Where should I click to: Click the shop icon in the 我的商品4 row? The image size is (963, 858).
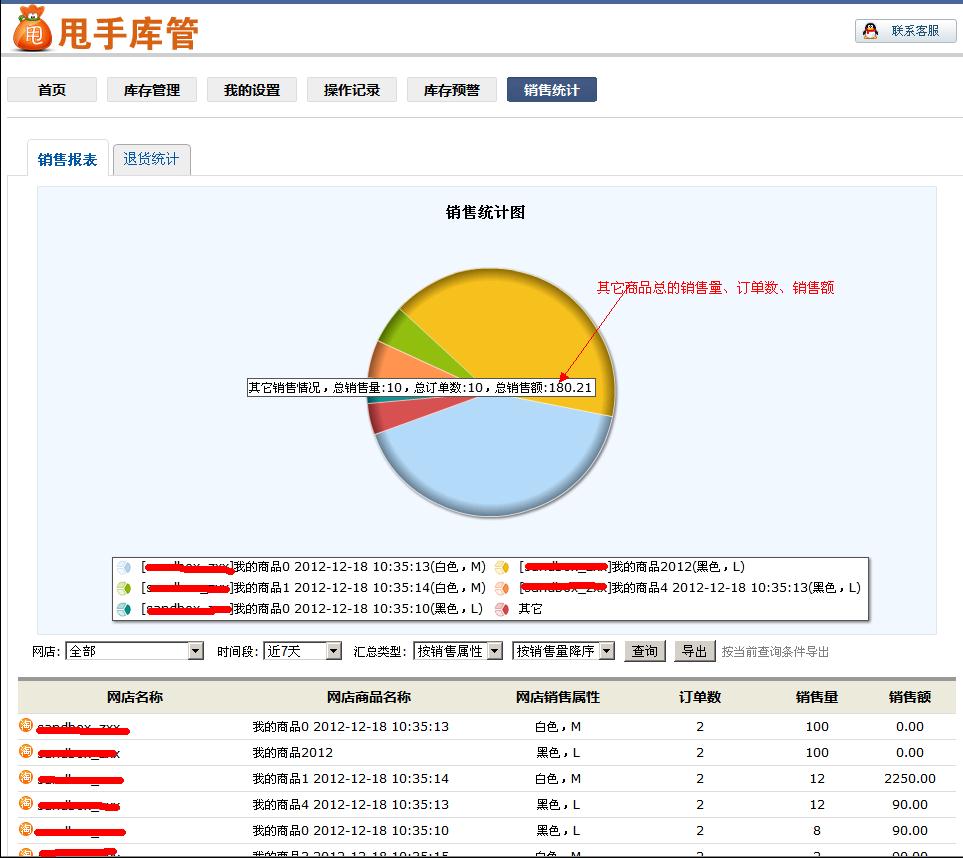pos(26,803)
